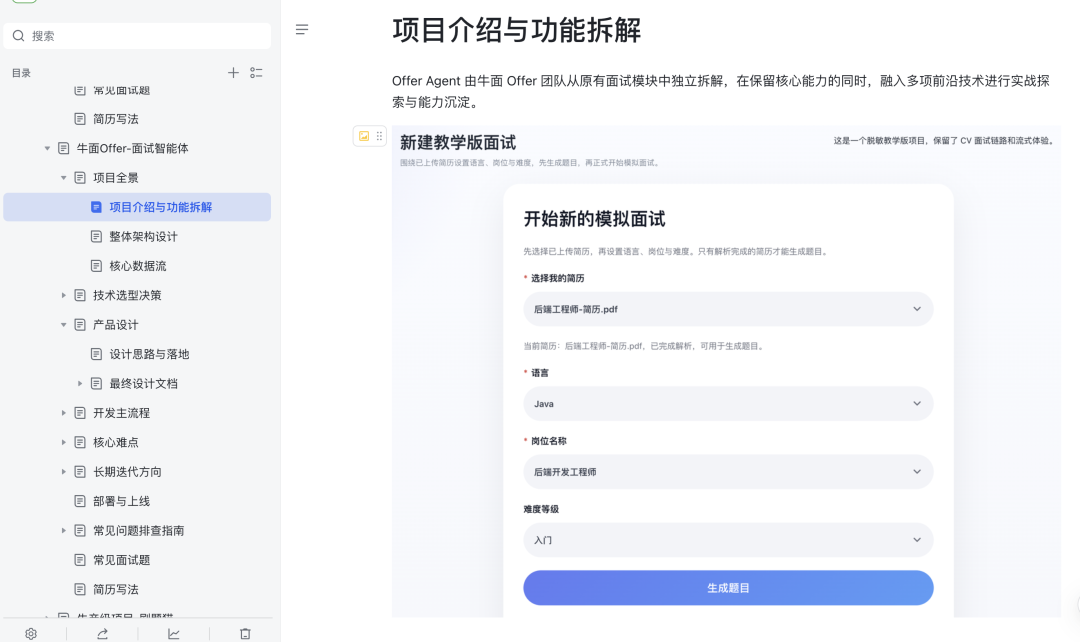Screen dimensions: 1080x642
Task: Click document icon of 牛面Offer-面试智能体
Action: [x=63, y=148]
